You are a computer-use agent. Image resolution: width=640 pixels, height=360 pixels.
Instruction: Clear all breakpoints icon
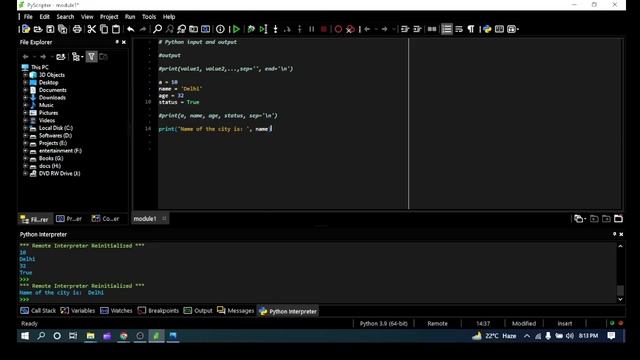pos(350,29)
